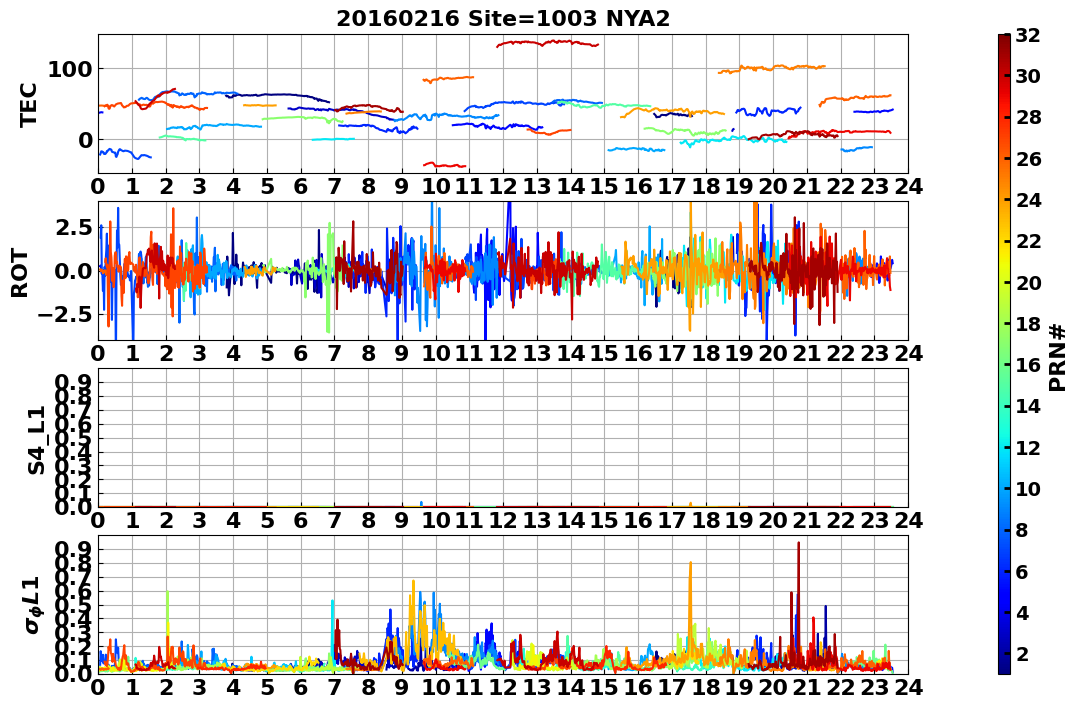Click hour 20 tick under the S4_L1 panel
Viewport: 1077px width, 709px height.
[773, 521]
